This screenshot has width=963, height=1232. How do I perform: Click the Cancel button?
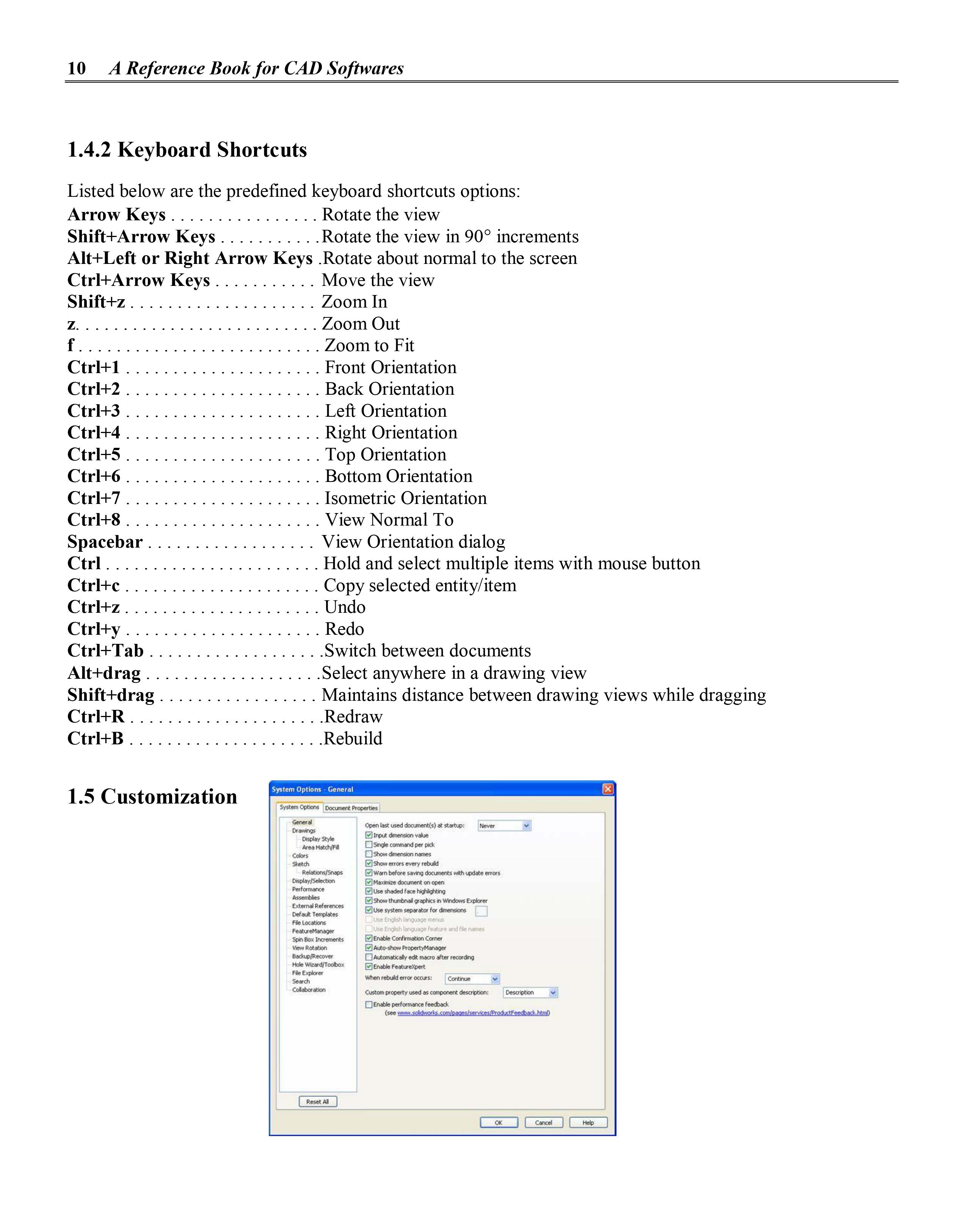543,1122
